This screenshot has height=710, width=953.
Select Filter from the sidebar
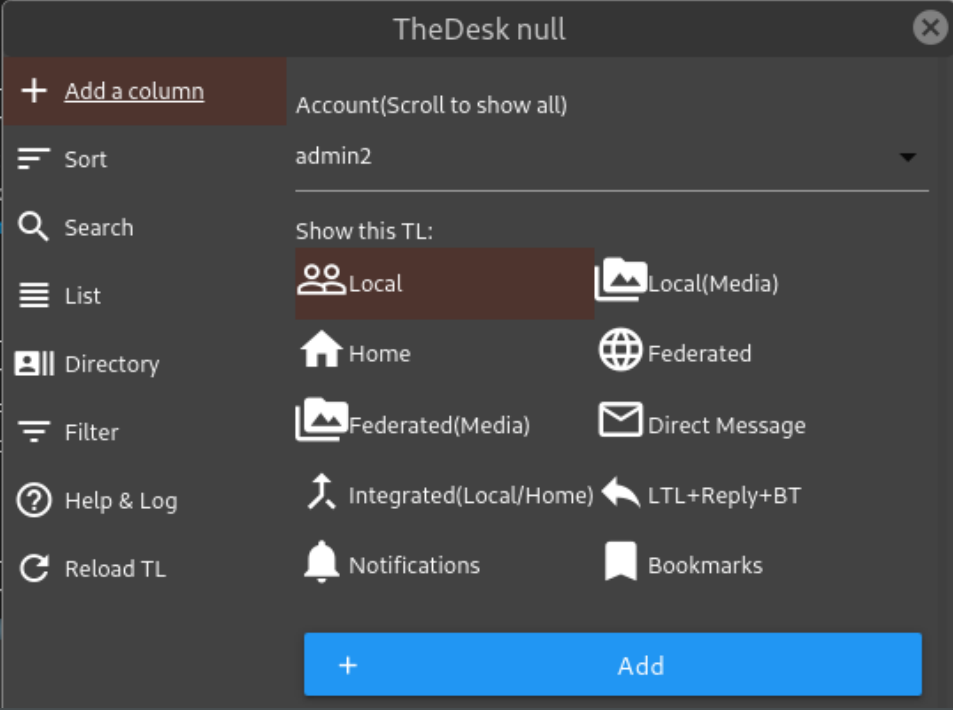coord(91,432)
